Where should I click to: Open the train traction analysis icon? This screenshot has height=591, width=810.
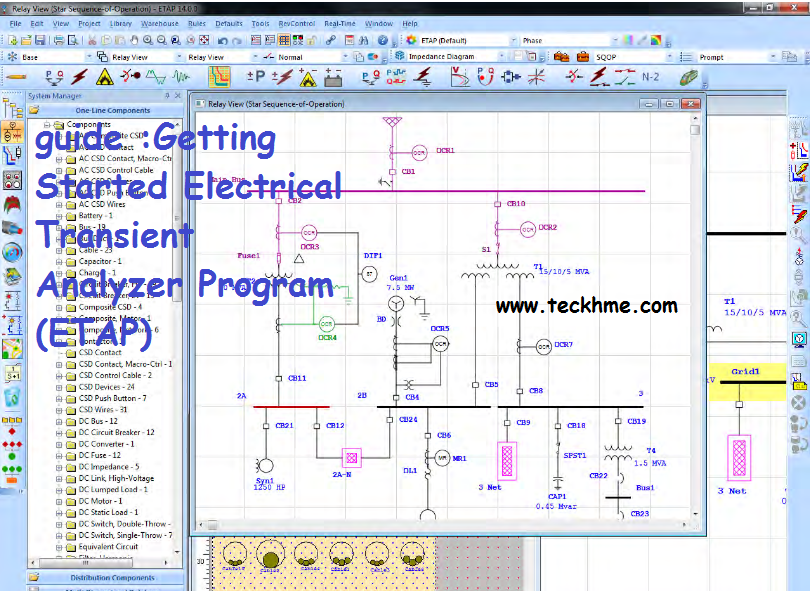point(689,77)
